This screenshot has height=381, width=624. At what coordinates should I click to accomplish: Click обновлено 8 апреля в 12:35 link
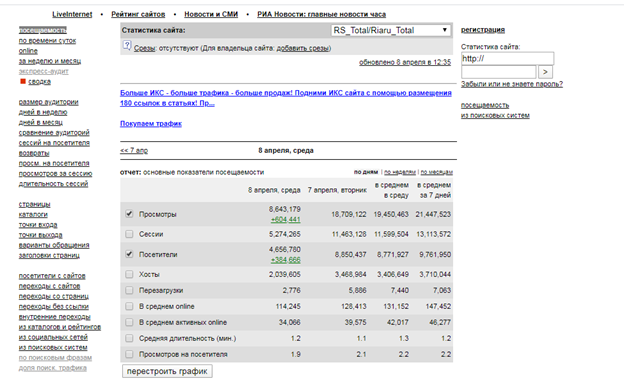pyautogui.click(x=405, y=62)
